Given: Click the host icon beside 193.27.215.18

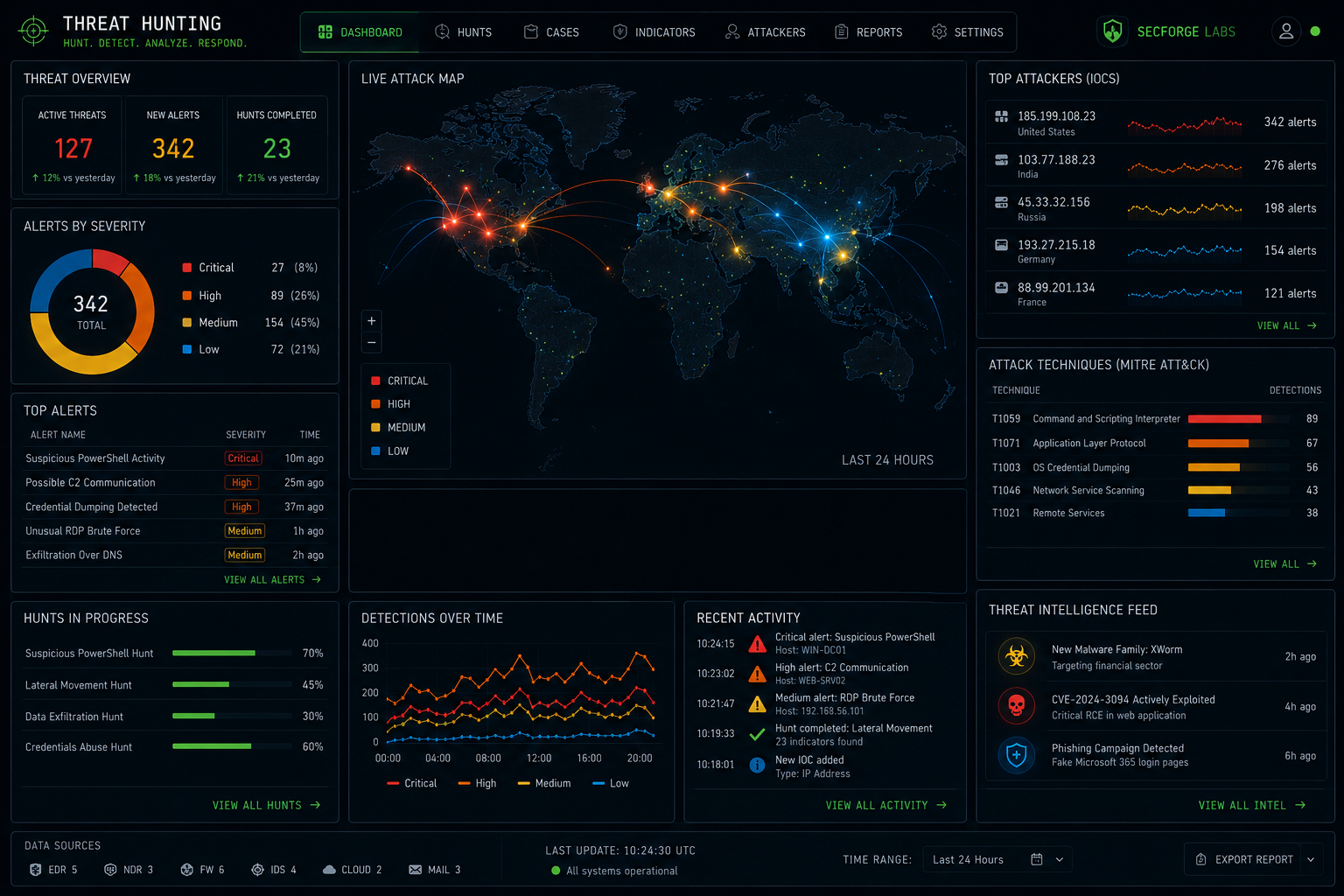Looking at the screenshot, I should pyautogui.click(x=1001, y=245).
